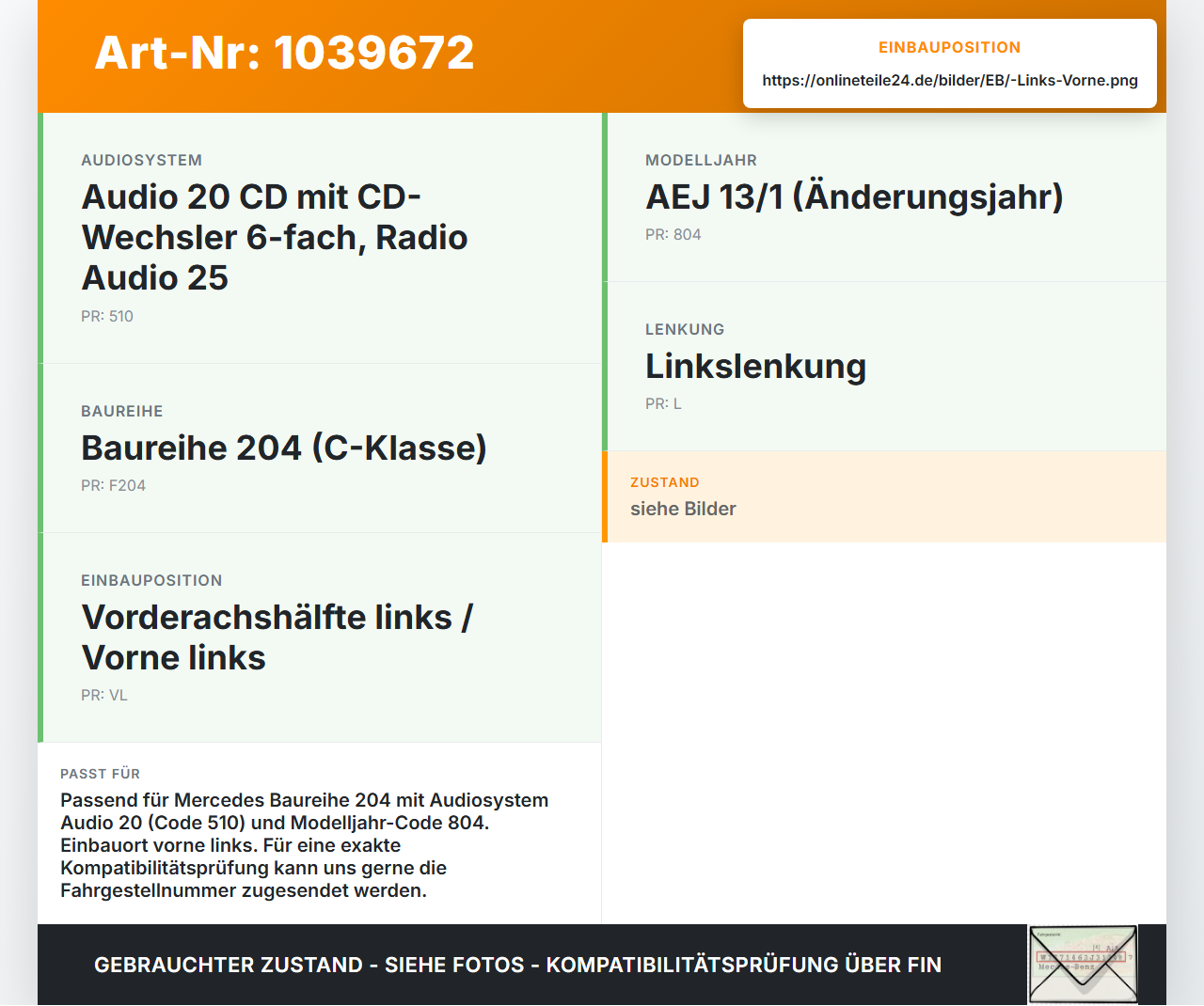The height and width of the screenshot is (1006, 1204).
Task: Click PR: L code
Action: pos(663,403)
